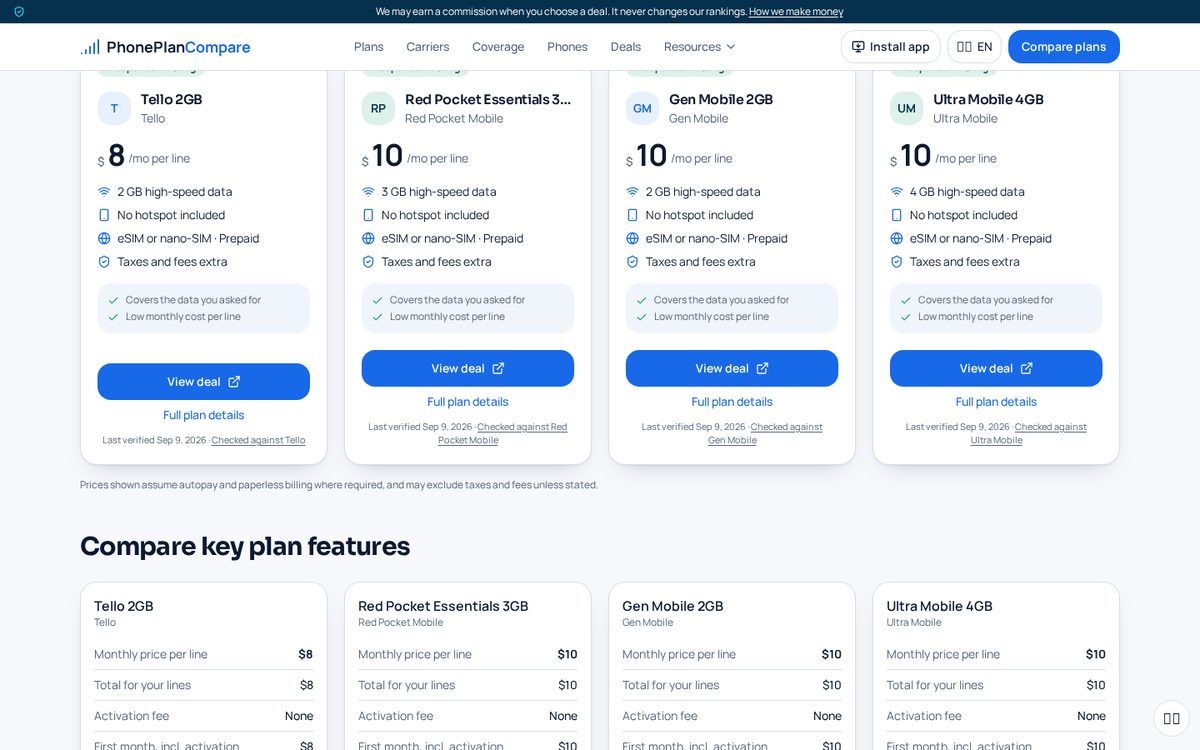The image size is (1200, 750).
Task: Click View deal for Red Pocket Essentials
Action: pyautogui.click(x=468, y=368)
